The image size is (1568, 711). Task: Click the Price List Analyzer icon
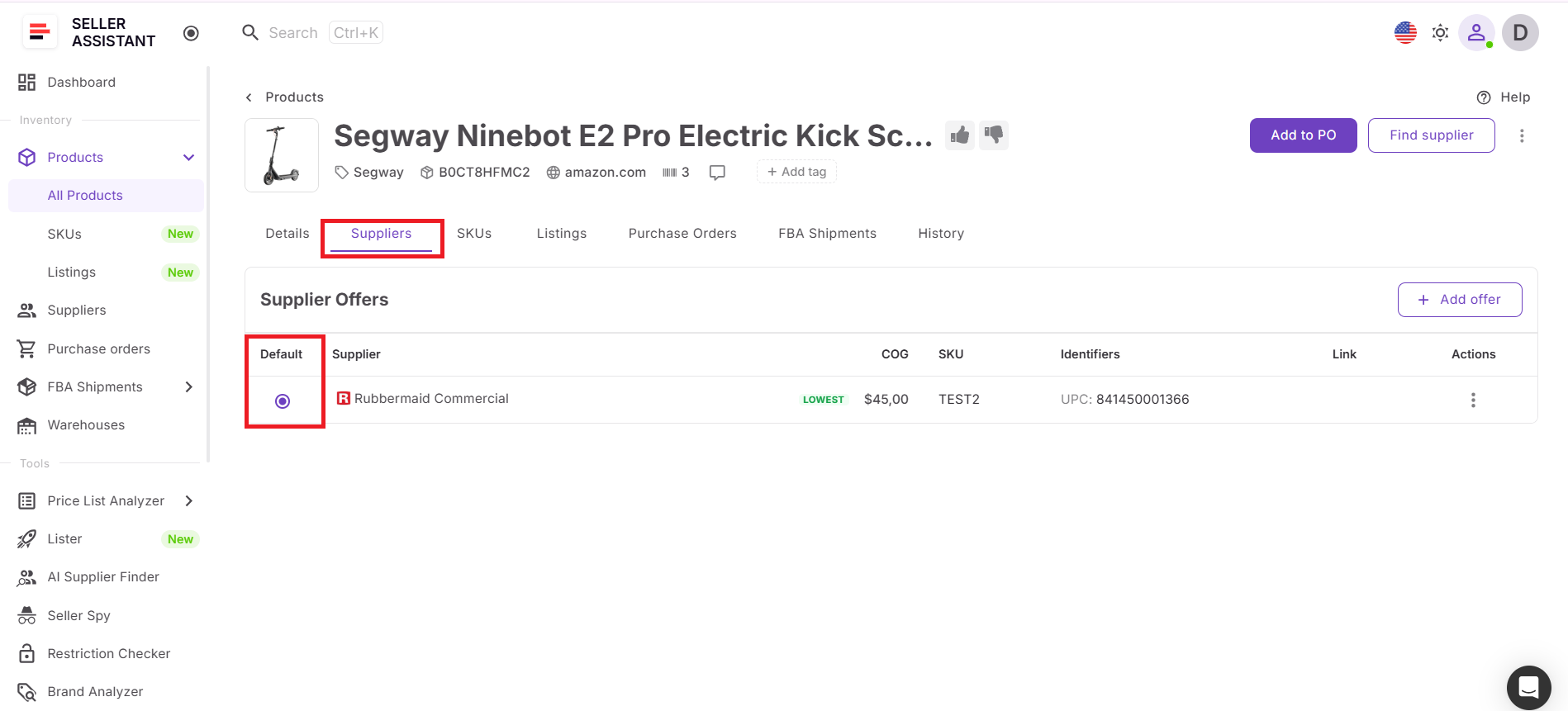27,501
